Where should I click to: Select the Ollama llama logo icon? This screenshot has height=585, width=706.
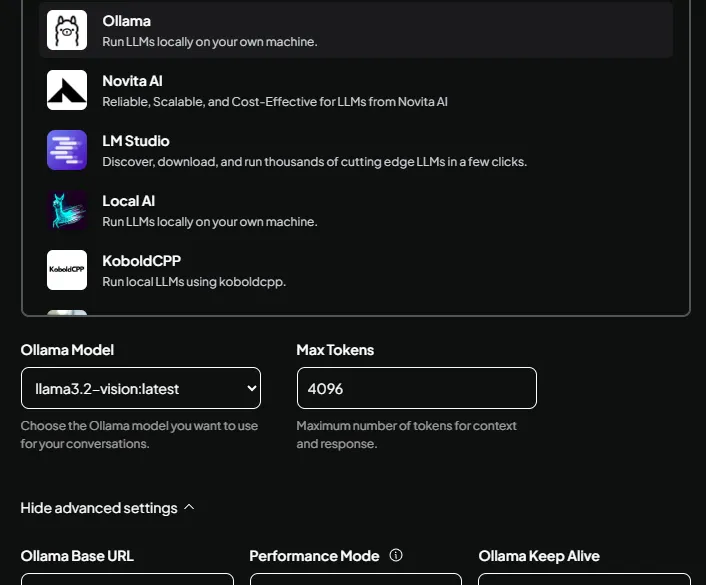click(x=67, y=30)
